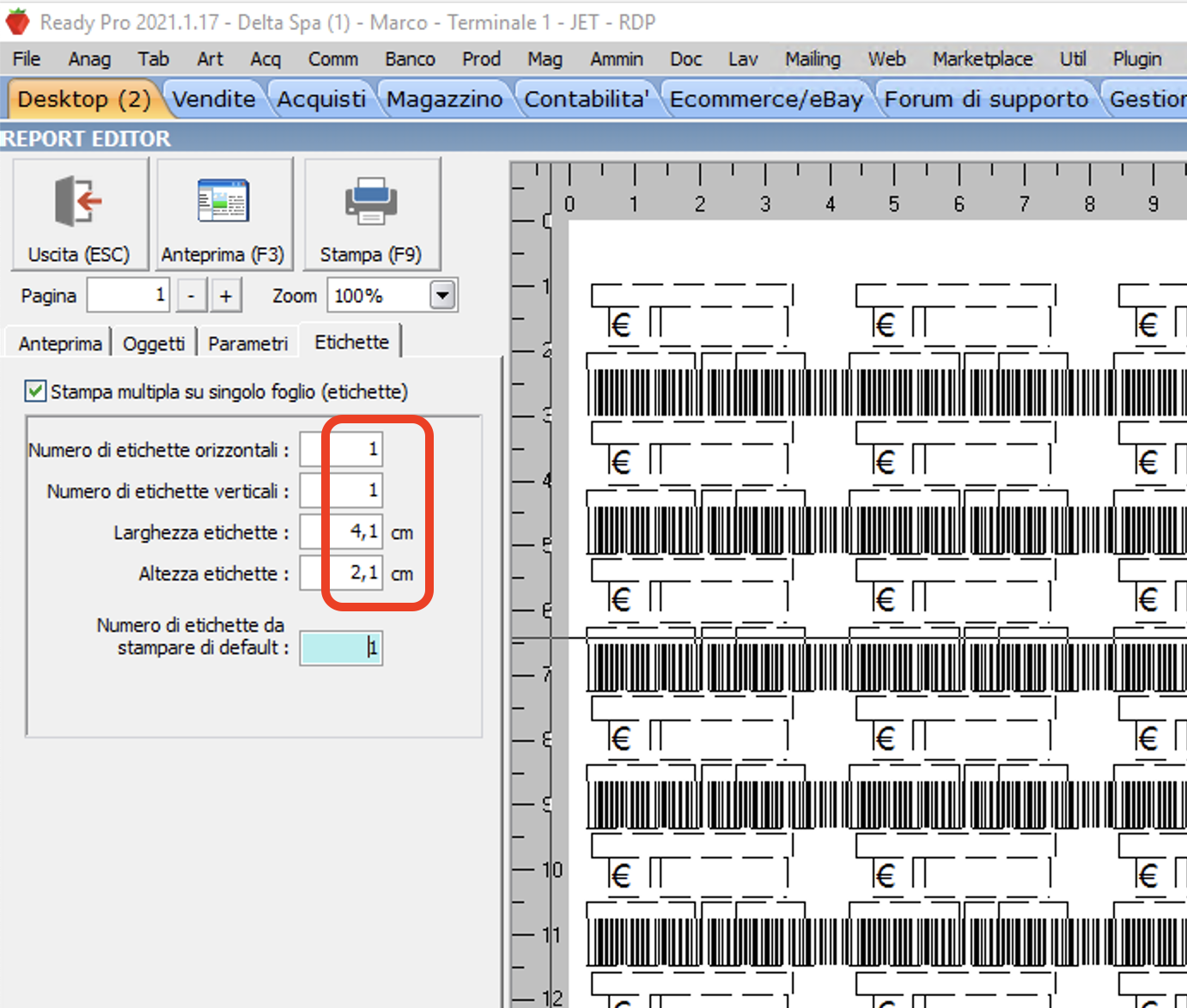Open the Art menu

(210, 59)
